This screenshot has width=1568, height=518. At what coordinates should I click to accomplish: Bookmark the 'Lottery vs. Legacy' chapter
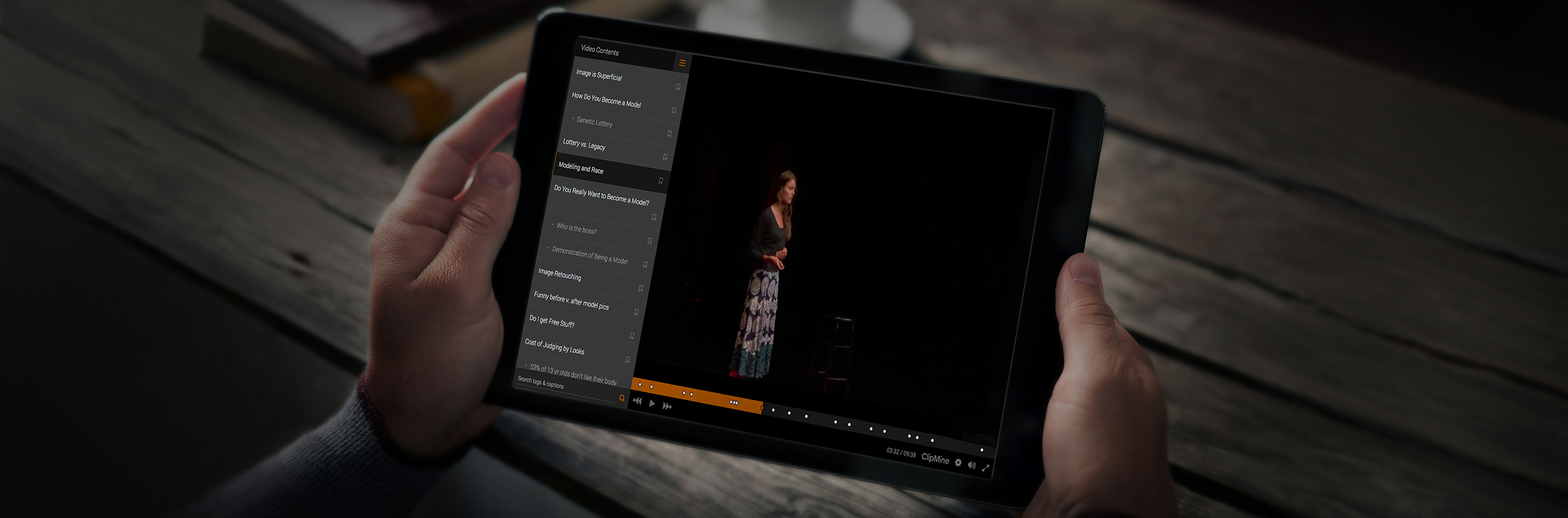(x=665, y=157)
